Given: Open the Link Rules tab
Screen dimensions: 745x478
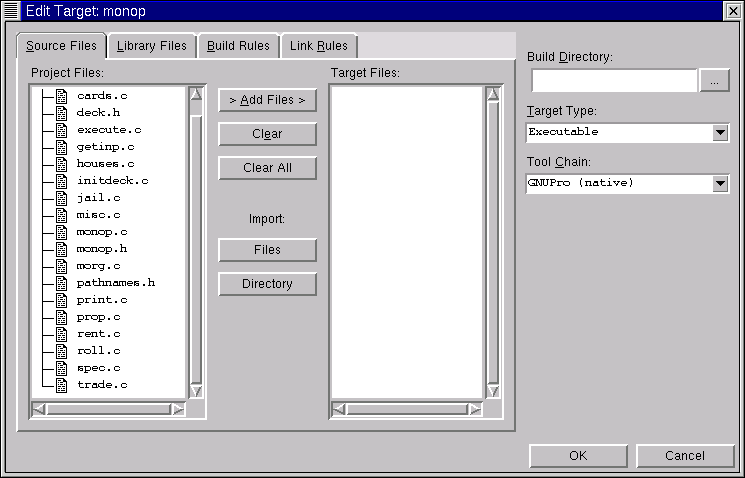Looking at the screenshot, I should pos(319,46).
